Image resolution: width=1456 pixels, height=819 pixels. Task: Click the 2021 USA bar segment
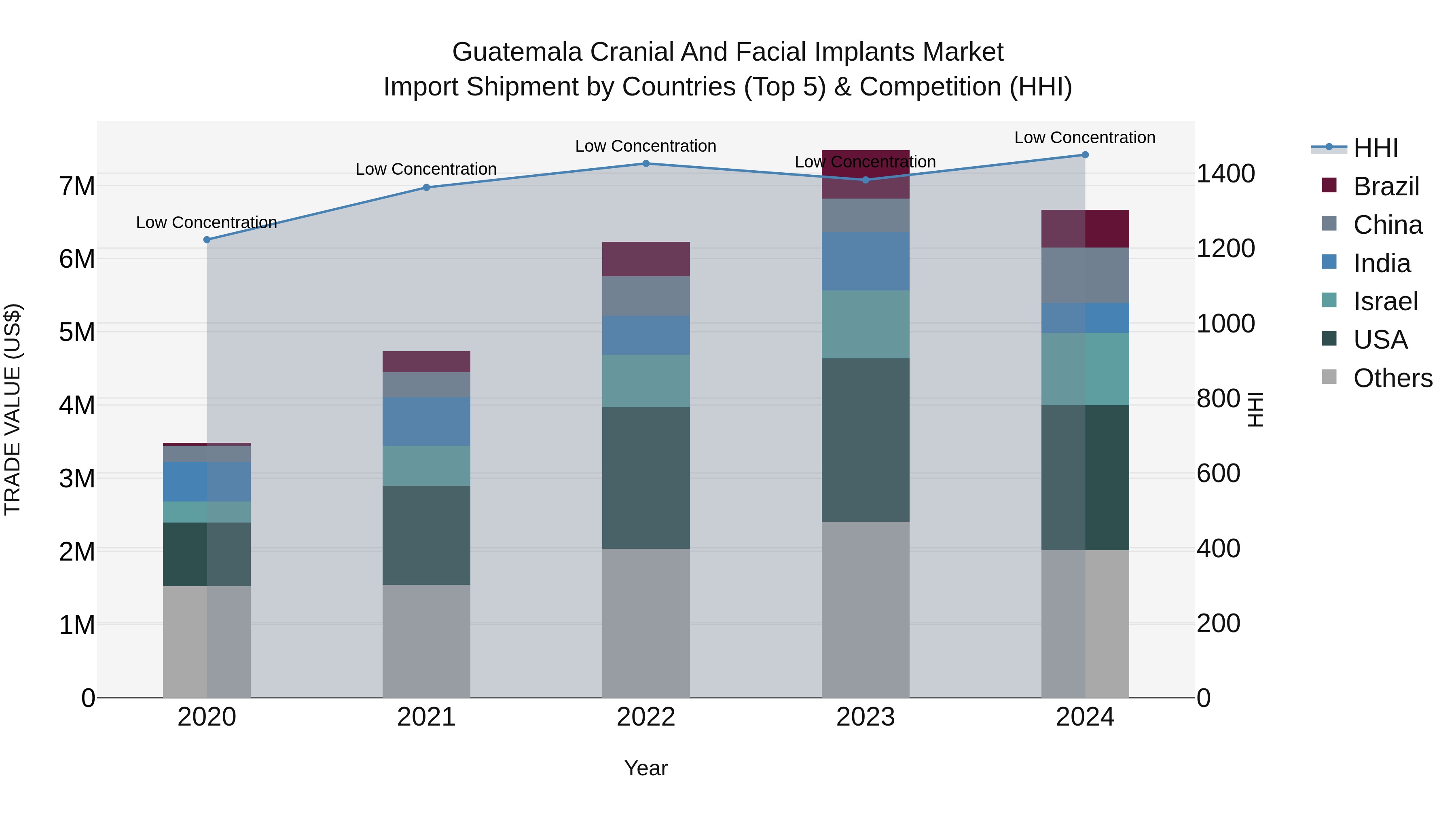pyautogui.click(x=427, y=535)
